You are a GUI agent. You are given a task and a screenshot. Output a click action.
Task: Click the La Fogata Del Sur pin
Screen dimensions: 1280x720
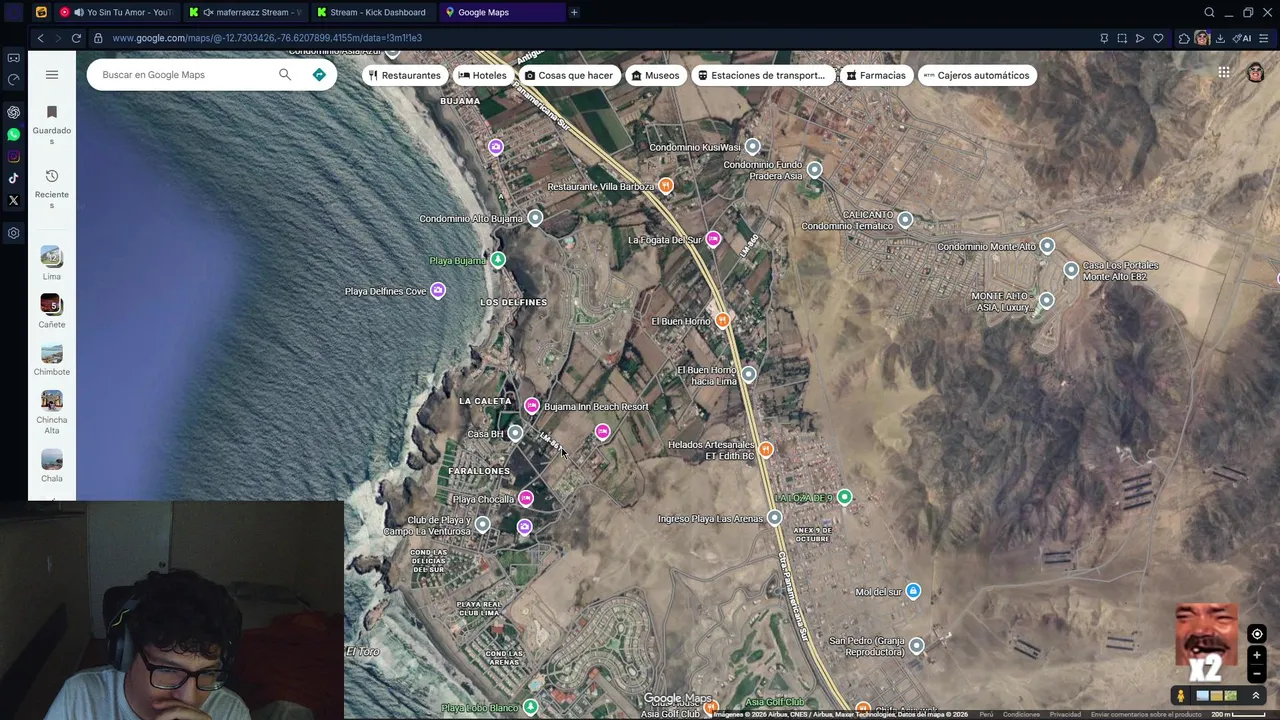click(713, 239)
